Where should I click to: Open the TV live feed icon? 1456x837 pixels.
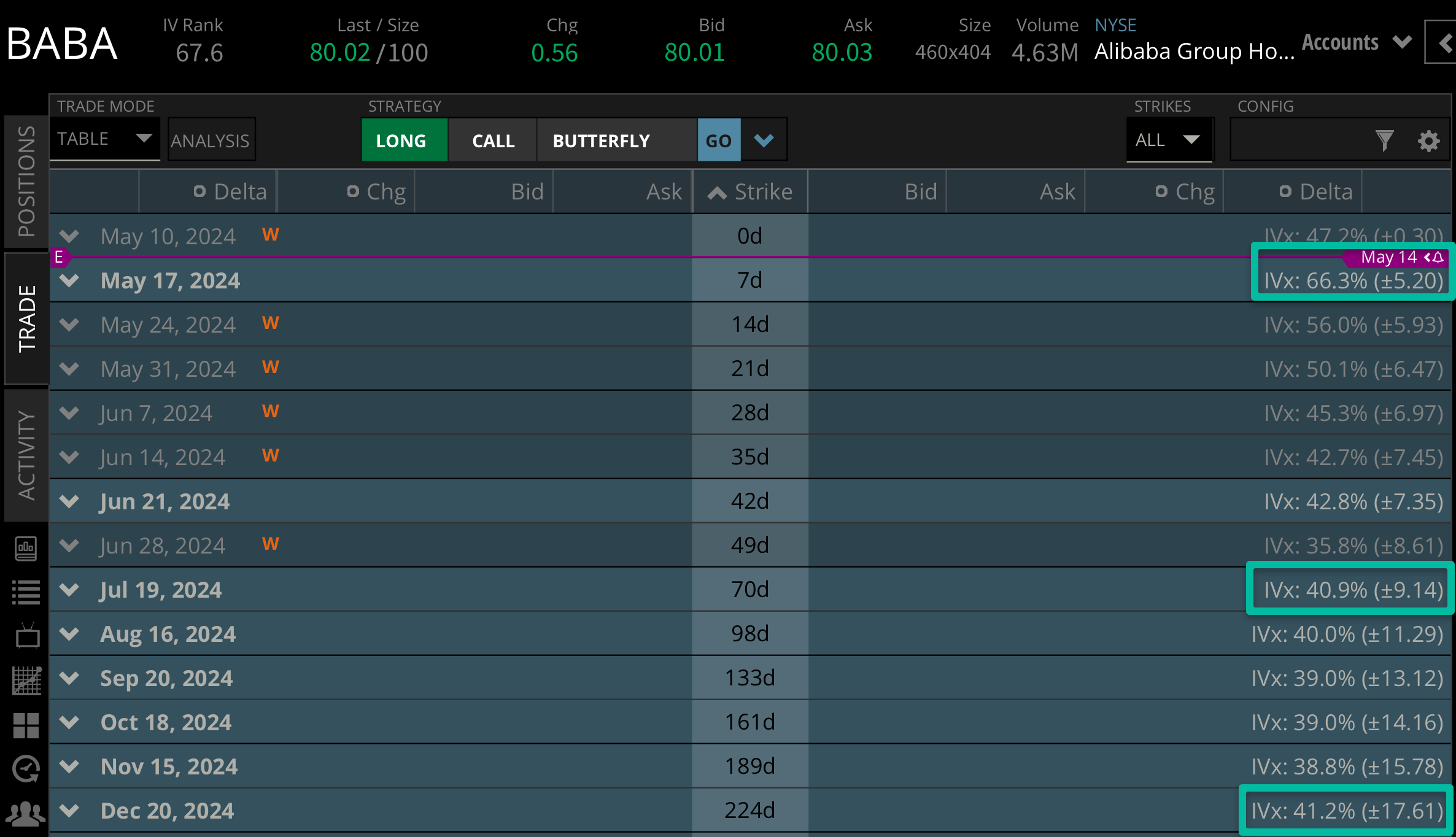click(27, 636)
